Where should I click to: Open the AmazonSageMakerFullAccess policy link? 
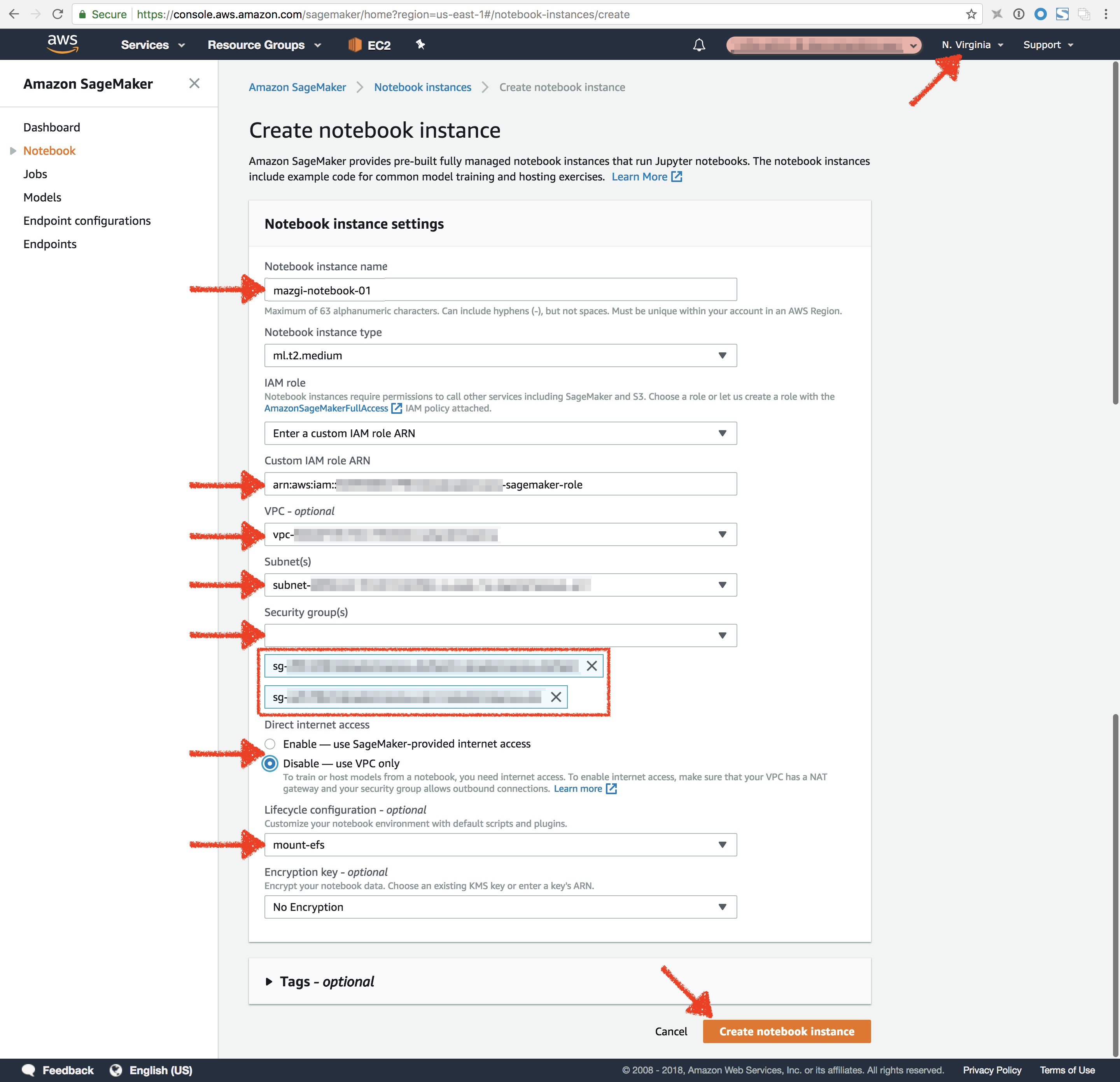[326, 408]
